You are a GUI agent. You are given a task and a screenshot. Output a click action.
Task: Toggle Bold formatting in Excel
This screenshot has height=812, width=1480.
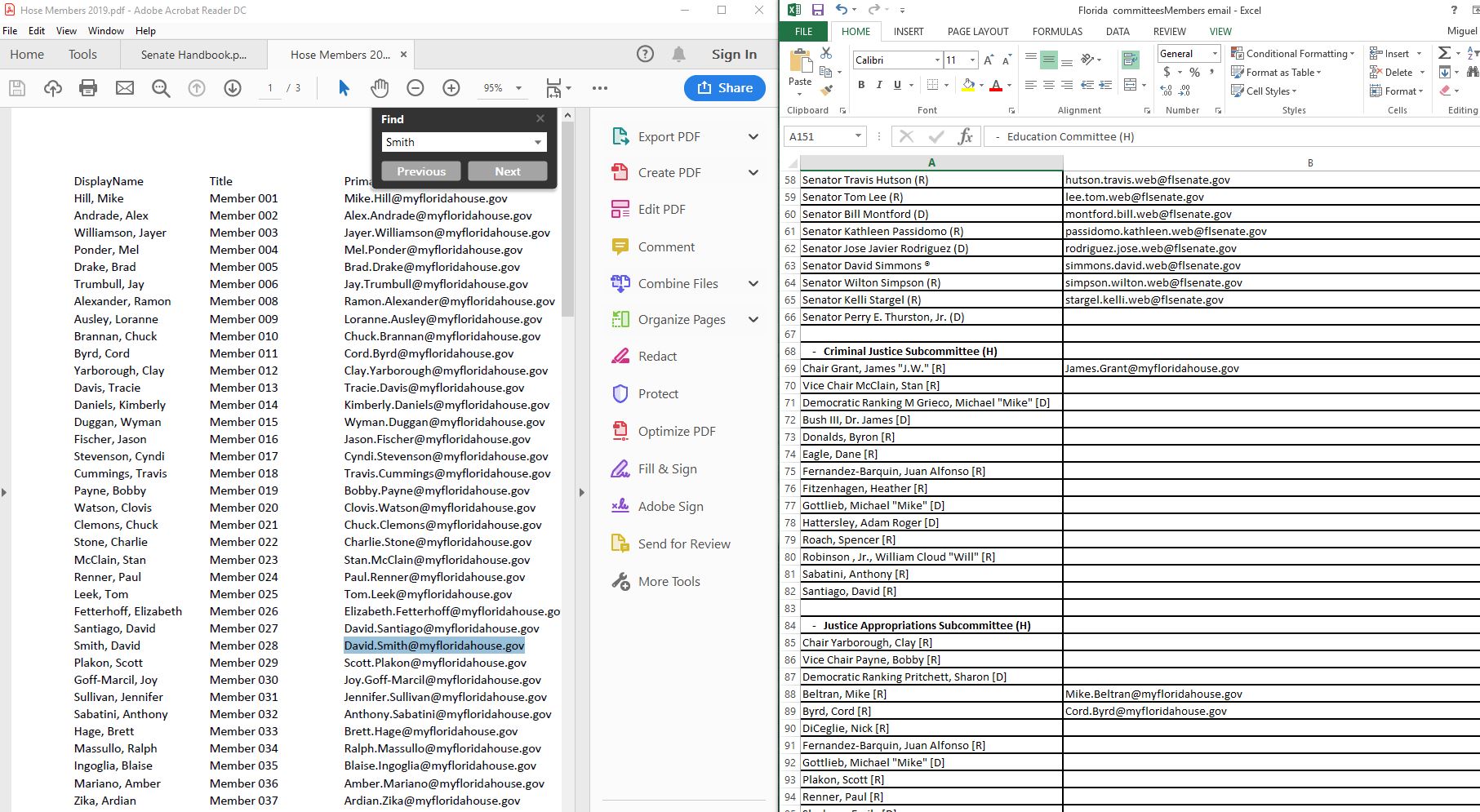click(861, 85)
